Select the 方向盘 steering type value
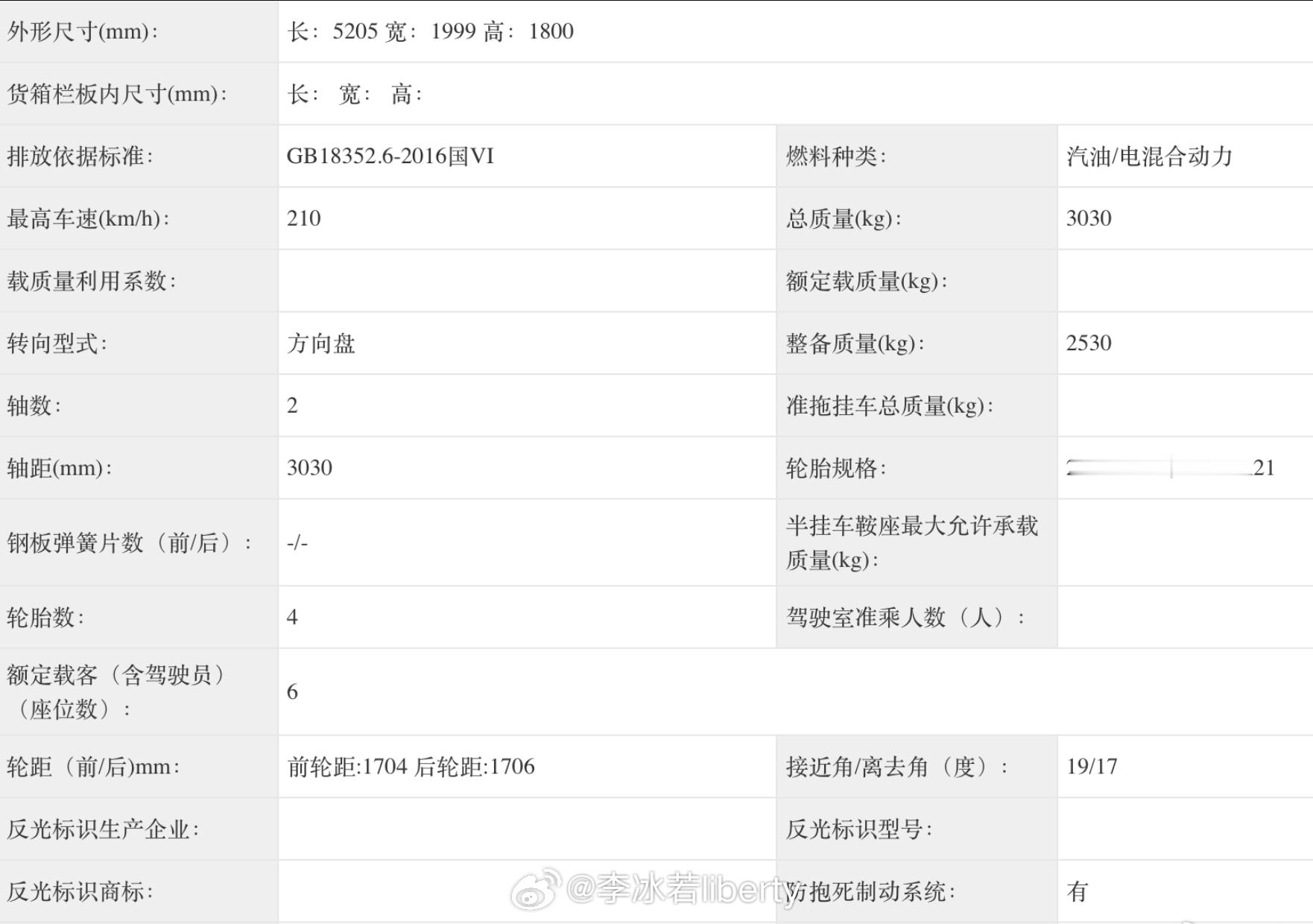This screenshot has width=1313, height=924. (x=321, y=344)
